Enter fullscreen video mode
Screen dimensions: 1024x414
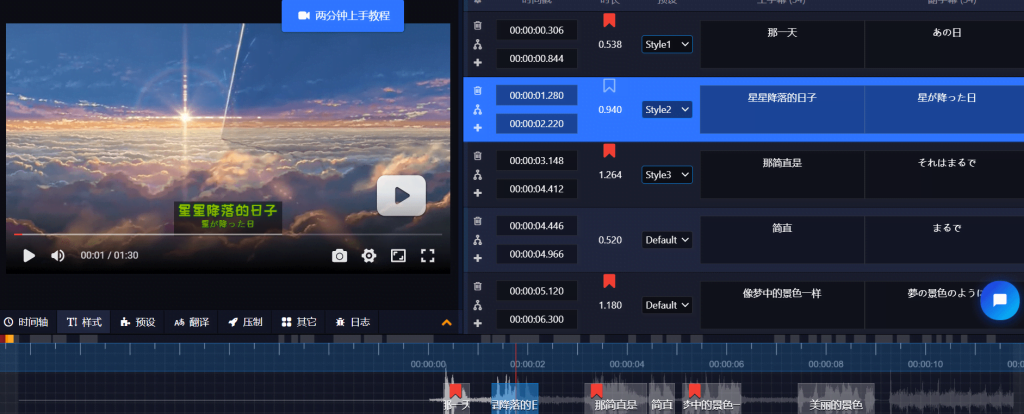428,256
